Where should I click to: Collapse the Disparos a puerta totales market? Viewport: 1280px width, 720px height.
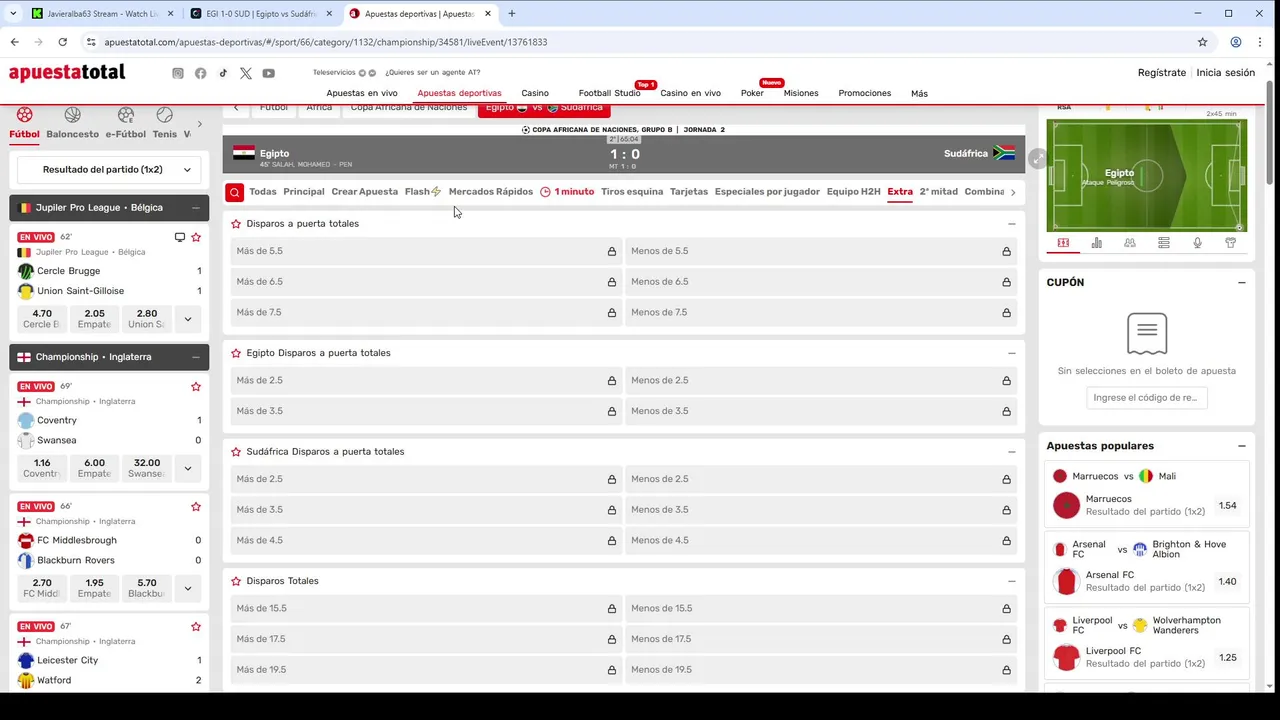click(1011, 224)
